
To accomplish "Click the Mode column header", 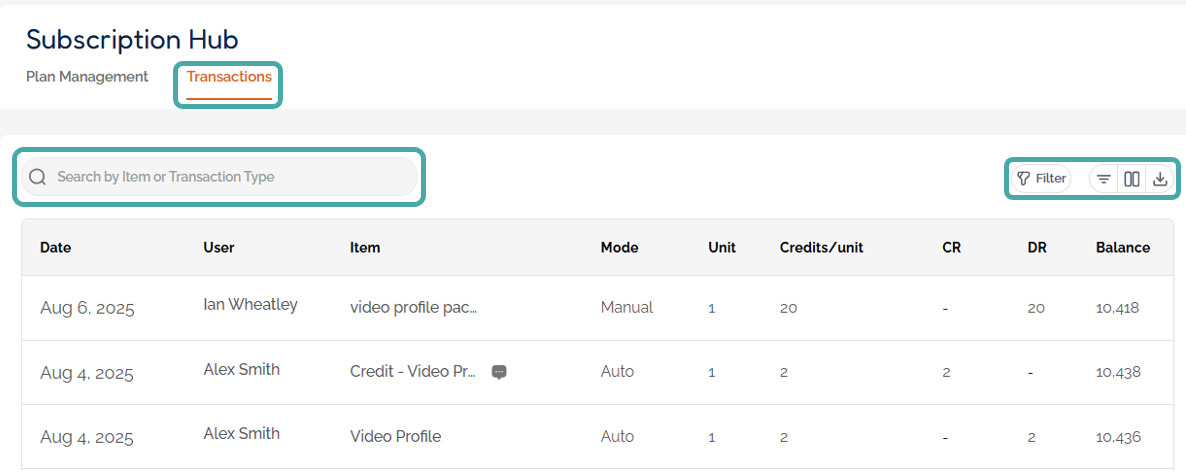I will [619, 248].
